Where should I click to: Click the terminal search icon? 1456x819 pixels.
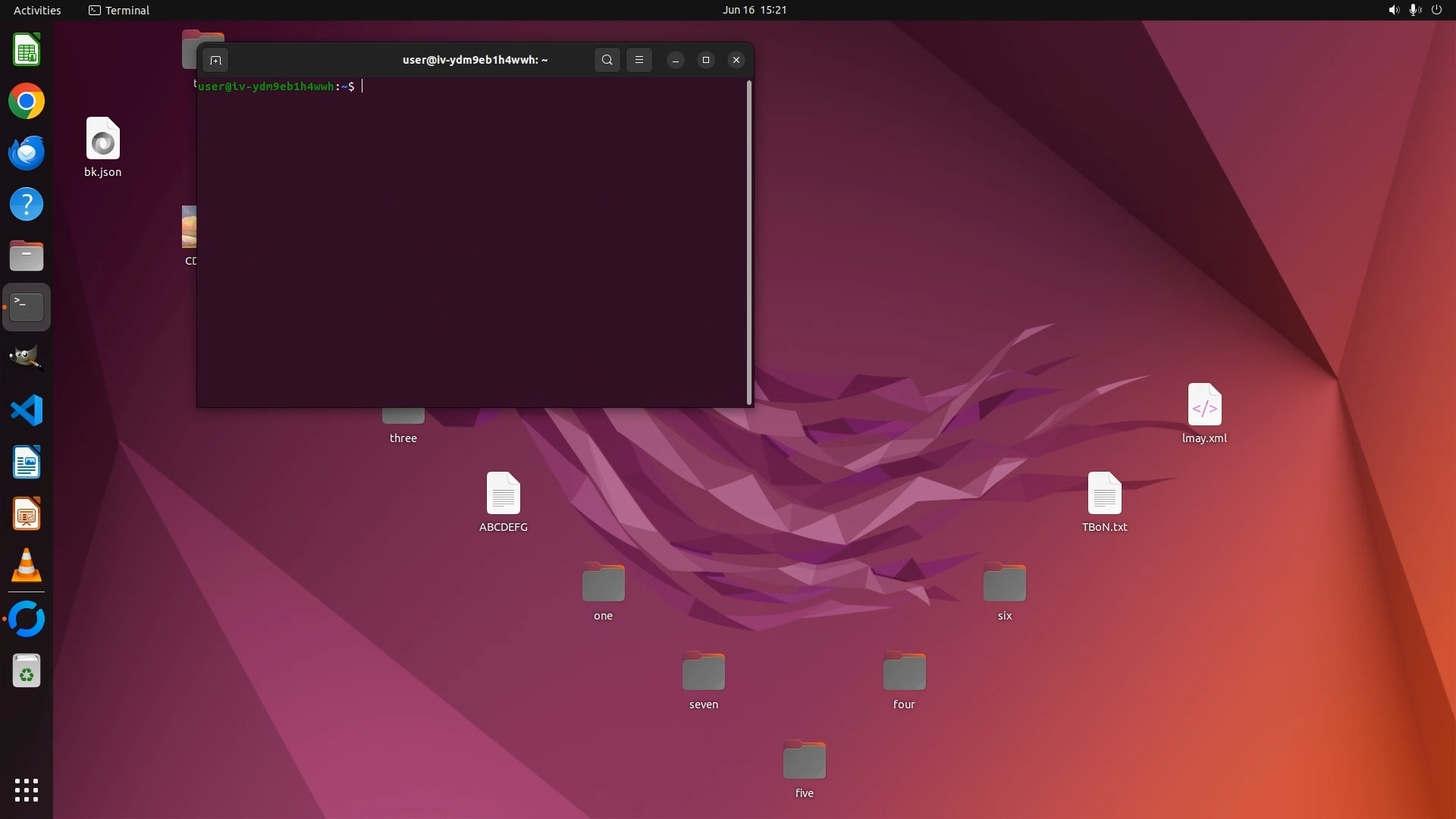pyautogui.click(x=607, y=60)
